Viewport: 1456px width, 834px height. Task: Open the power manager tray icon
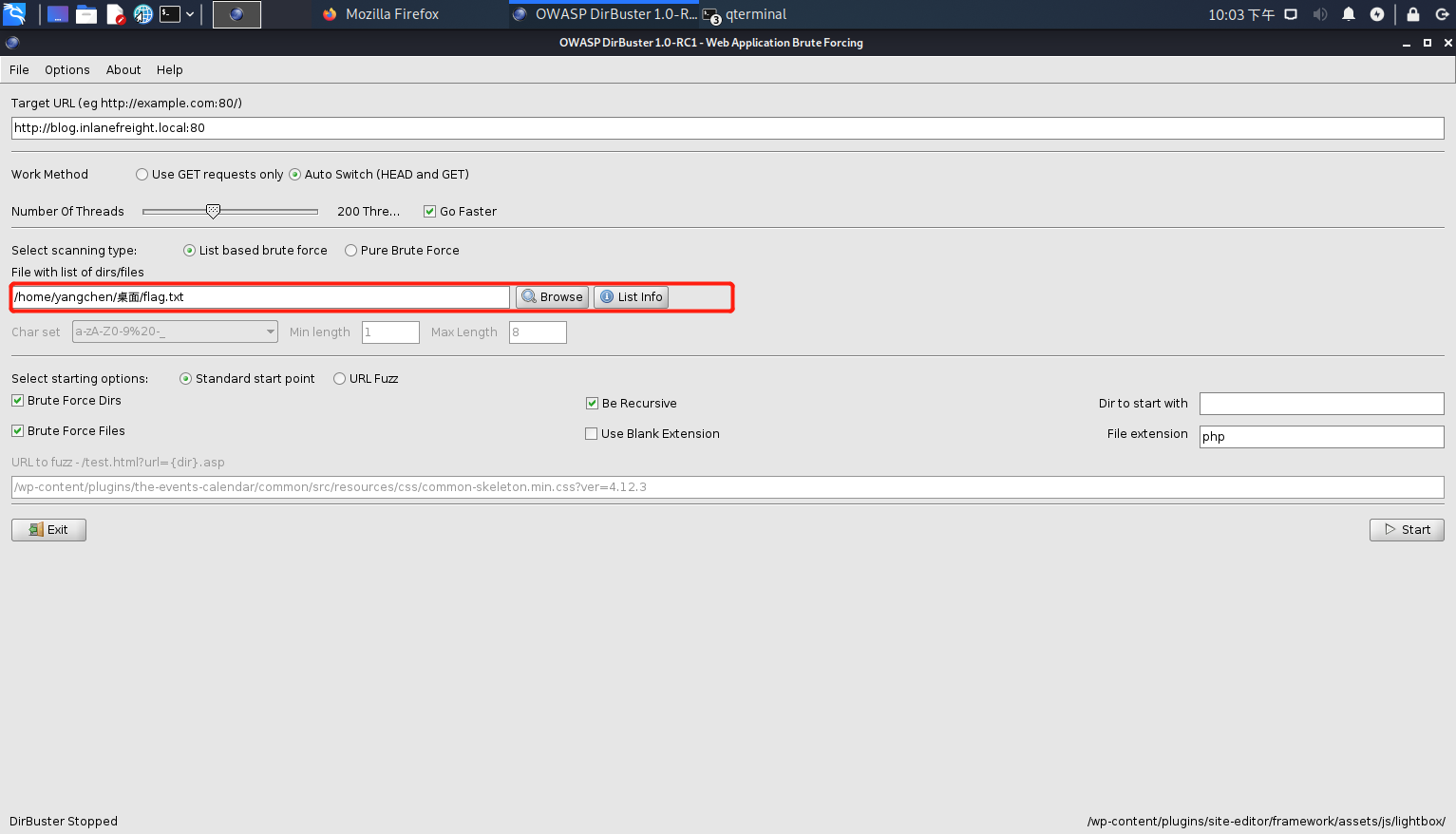tap(1377, 14)
